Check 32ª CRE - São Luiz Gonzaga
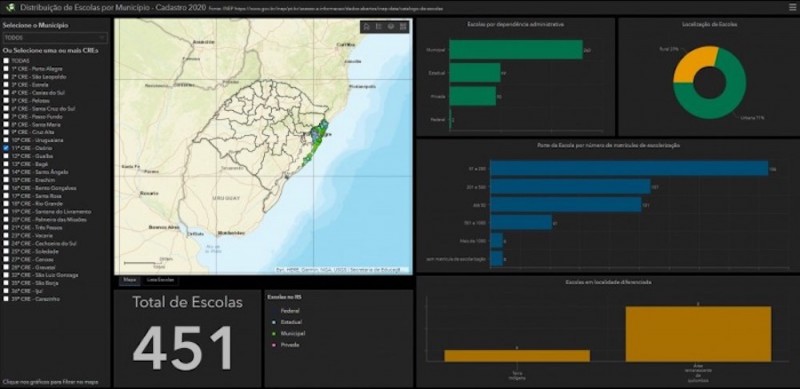This screenshot has width=800, height=389. 6,275
